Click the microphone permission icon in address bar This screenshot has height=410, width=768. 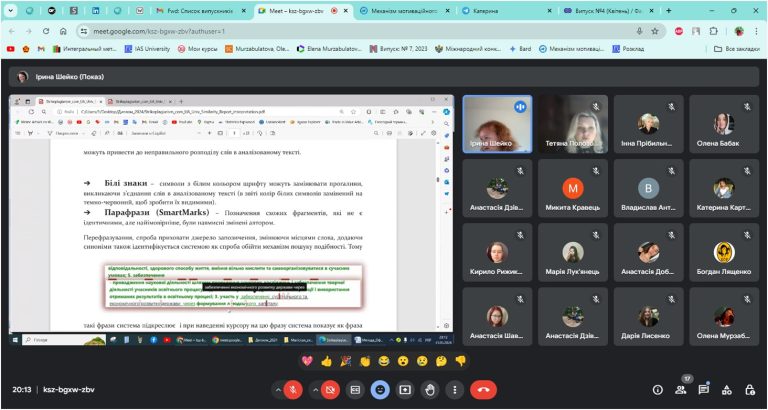[x=640, y=31]
